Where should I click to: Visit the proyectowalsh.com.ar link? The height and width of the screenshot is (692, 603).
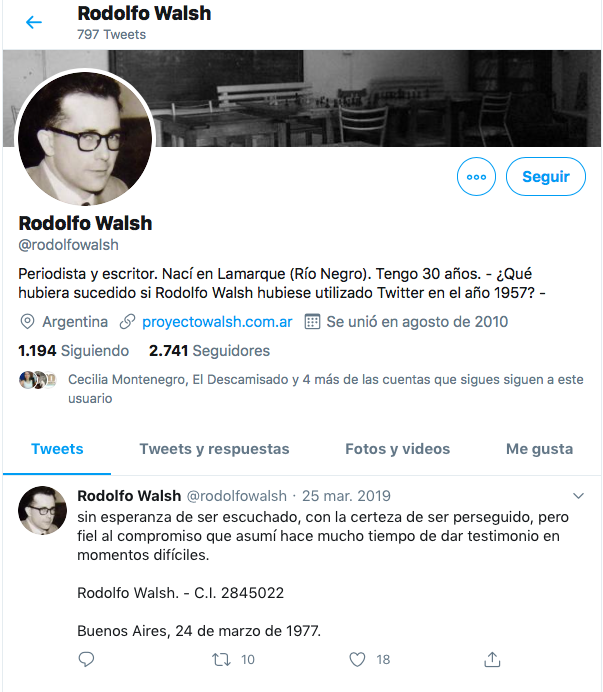[217, 322]
